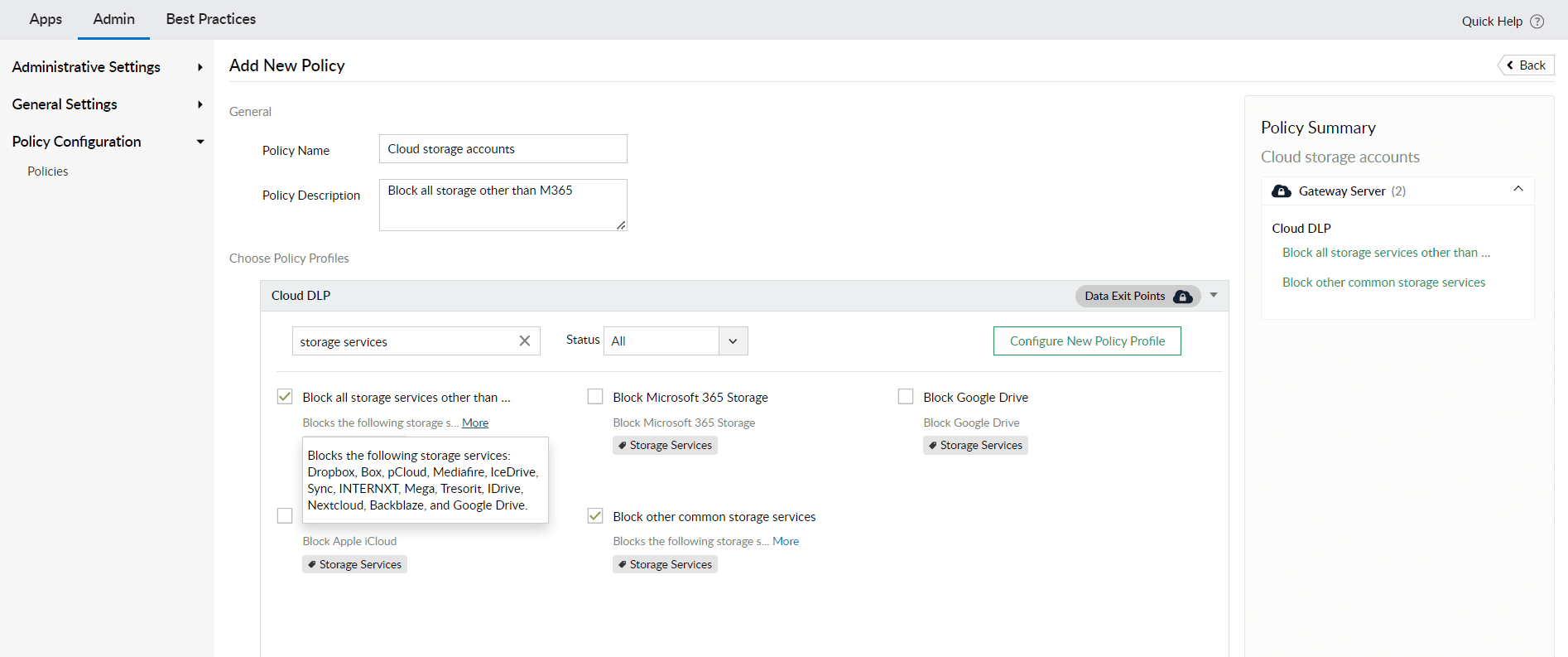Open the Status filter dropdown
The height and width of the screenshot is (657, 1568).
pos(733,341)
